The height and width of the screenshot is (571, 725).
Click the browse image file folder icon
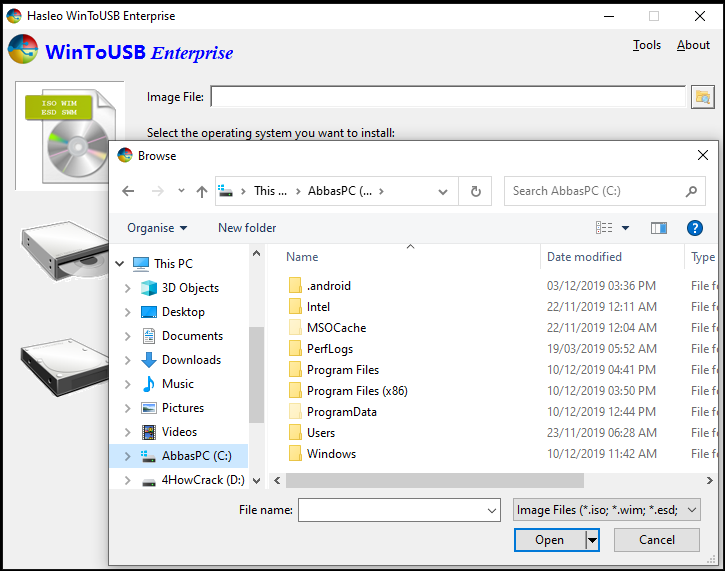(702, 97)
